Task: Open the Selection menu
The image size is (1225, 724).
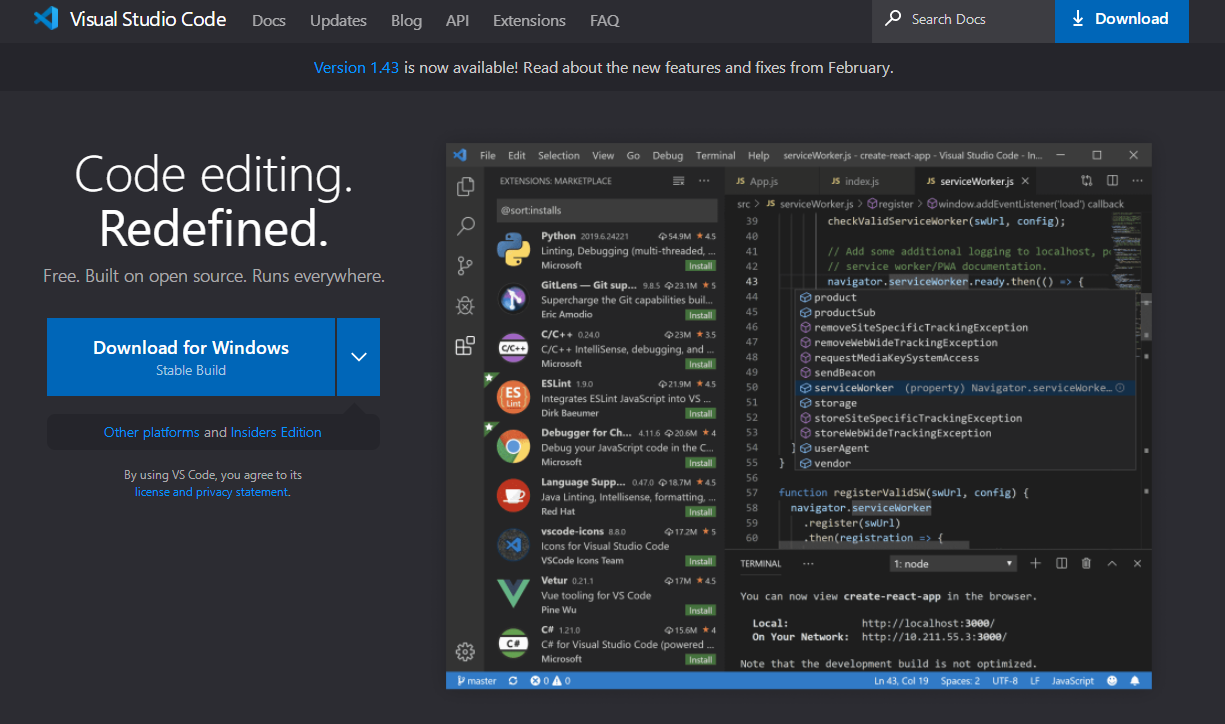Action: [x=559, y=155]
